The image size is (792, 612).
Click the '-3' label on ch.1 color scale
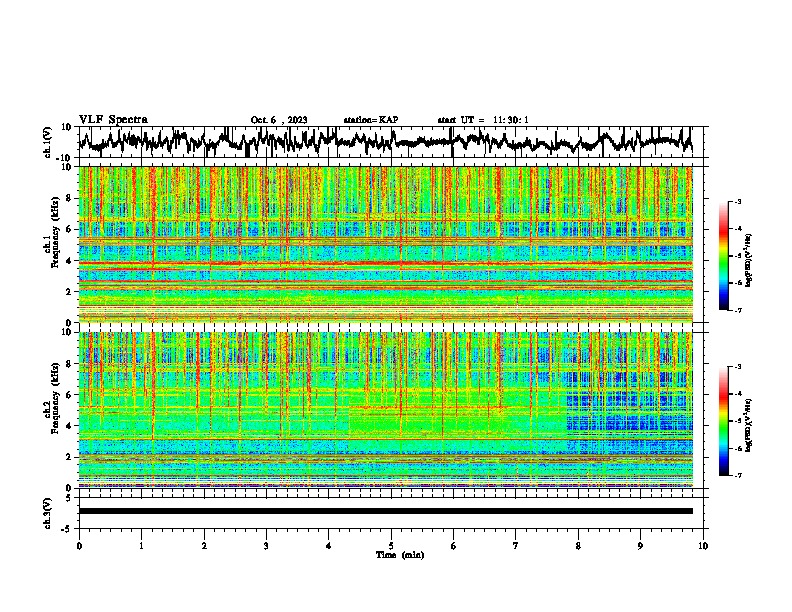coord(737,201)
